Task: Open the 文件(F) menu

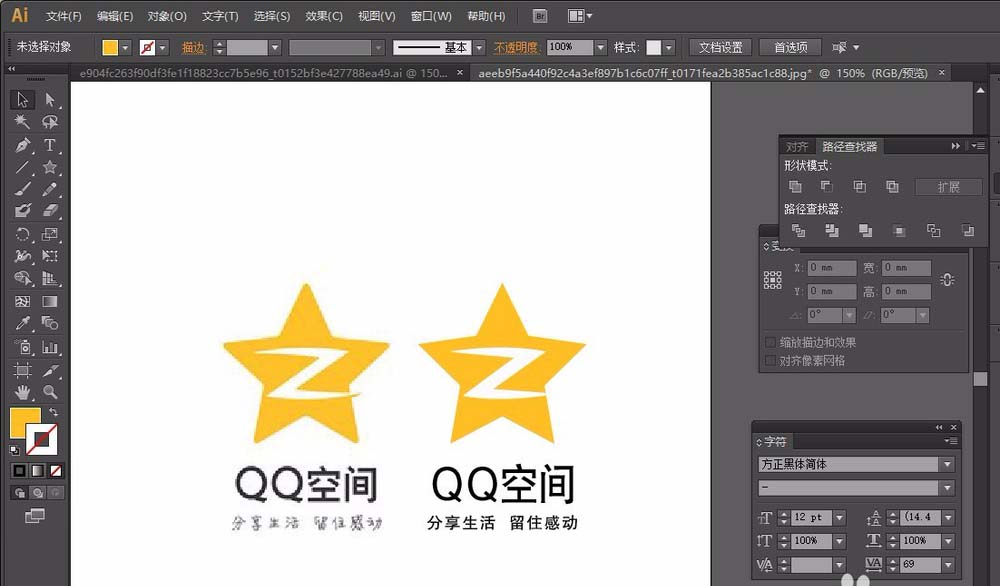Action: pyautogui.click(x=64, y=16)
